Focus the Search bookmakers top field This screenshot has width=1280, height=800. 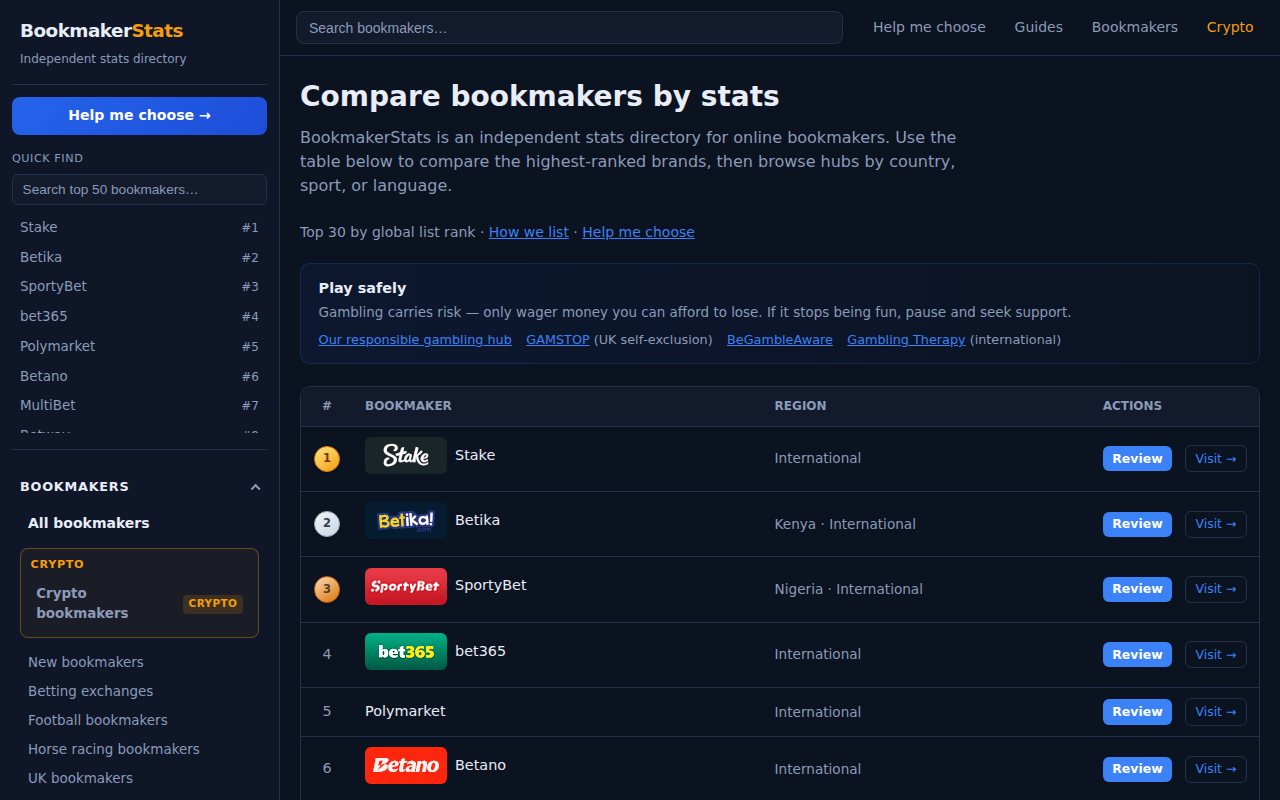569,28
